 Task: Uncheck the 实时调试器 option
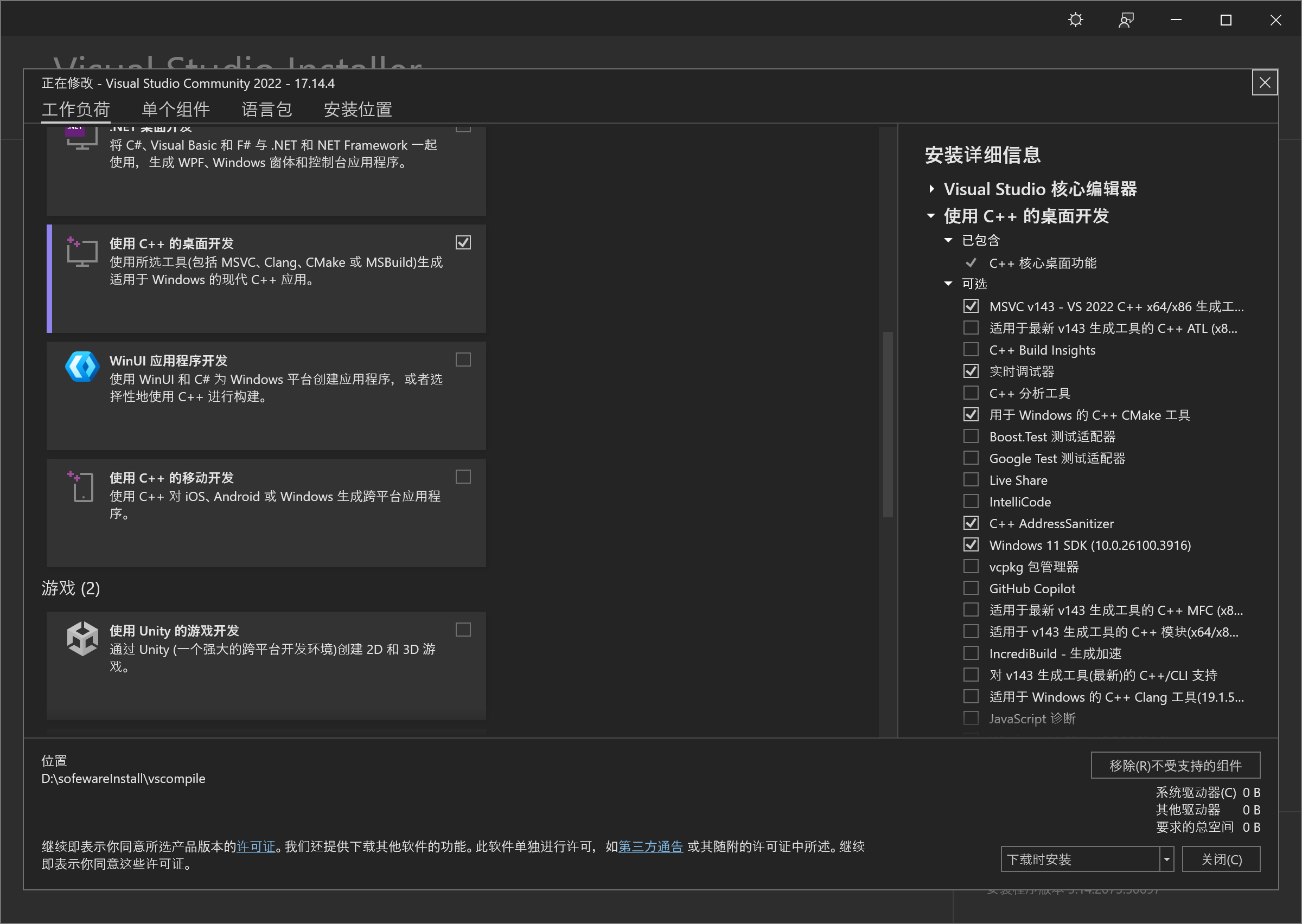click(971, 371)
